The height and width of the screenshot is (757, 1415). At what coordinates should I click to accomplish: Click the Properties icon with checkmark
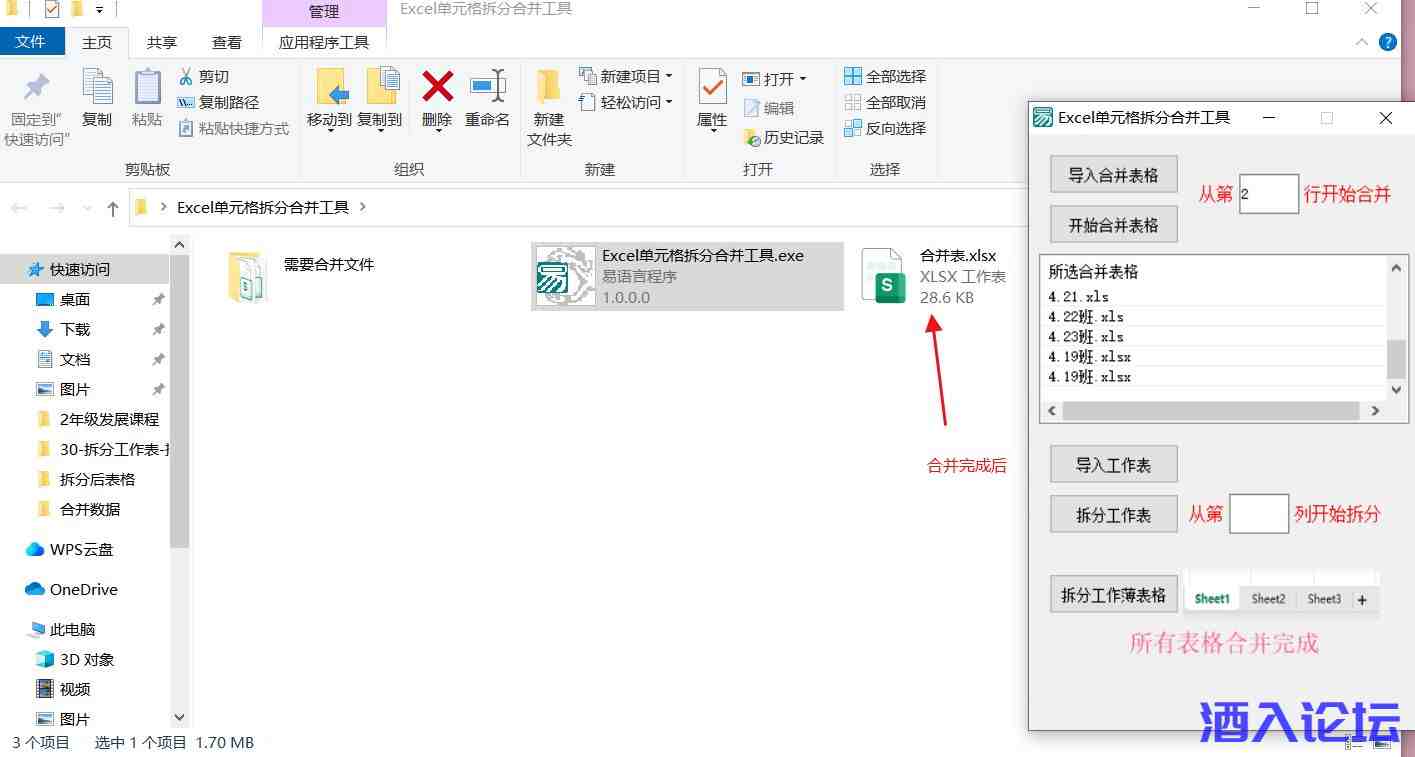[711, 88]
